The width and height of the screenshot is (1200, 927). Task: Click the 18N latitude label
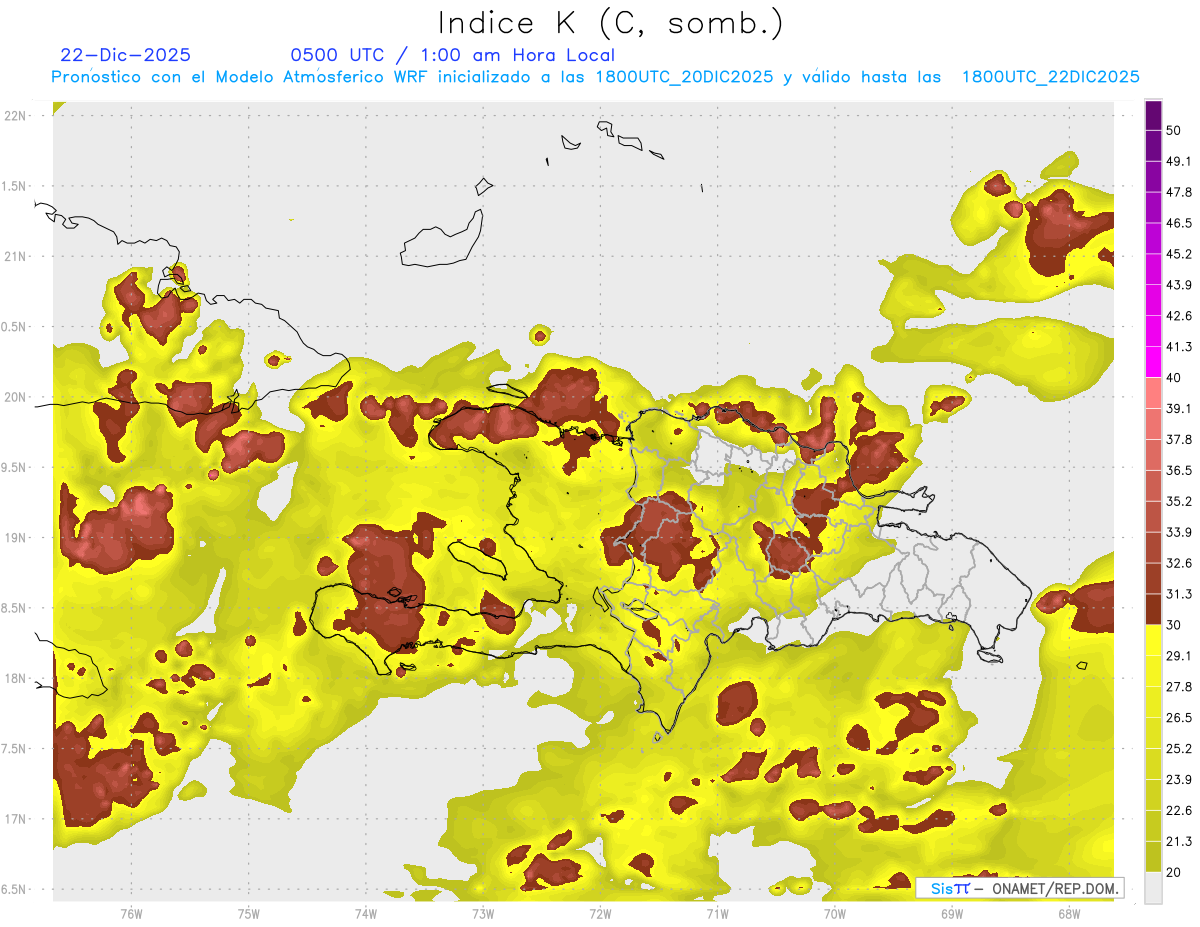click(x=17, y=679)
